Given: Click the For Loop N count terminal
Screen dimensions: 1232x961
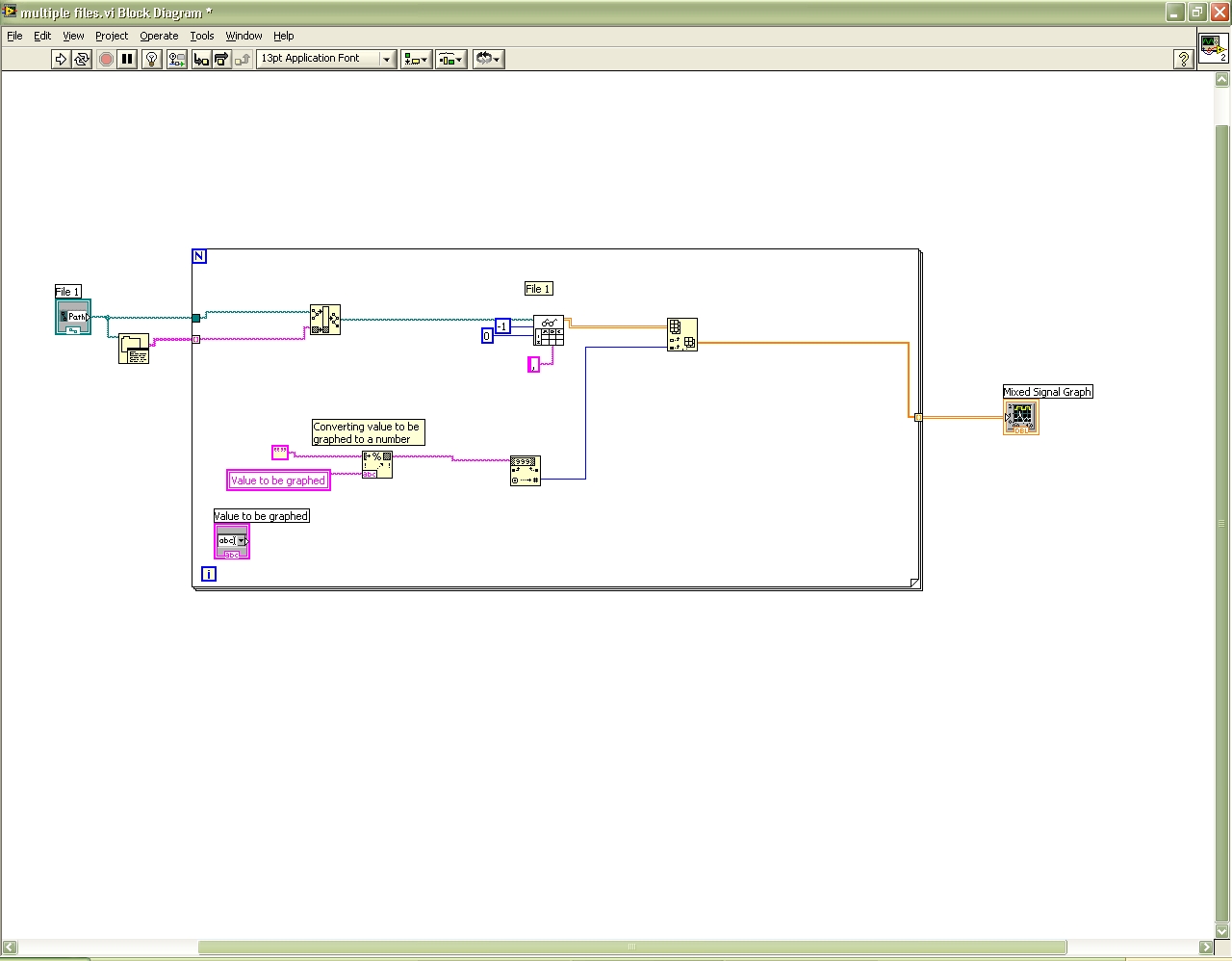Looking at the screenshot, I should [199, 256].
